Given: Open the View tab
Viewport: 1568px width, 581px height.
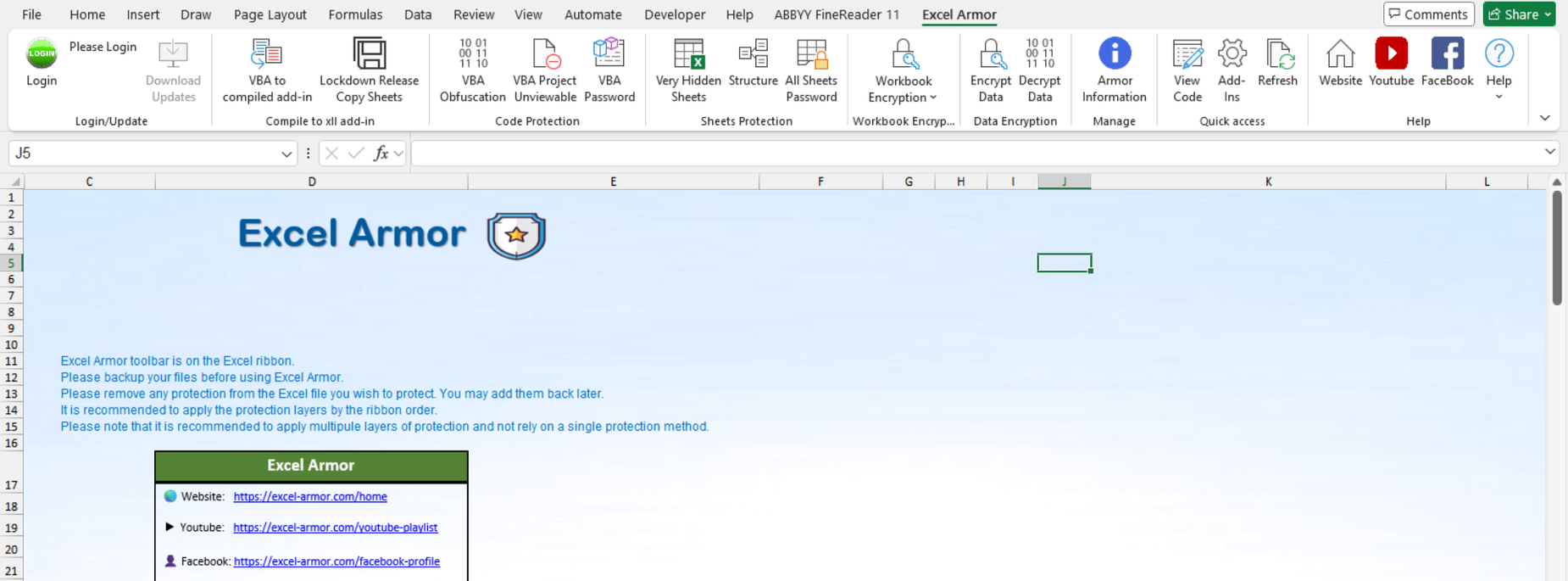Looking at the screenshot, I should click(x=528, y=14).
